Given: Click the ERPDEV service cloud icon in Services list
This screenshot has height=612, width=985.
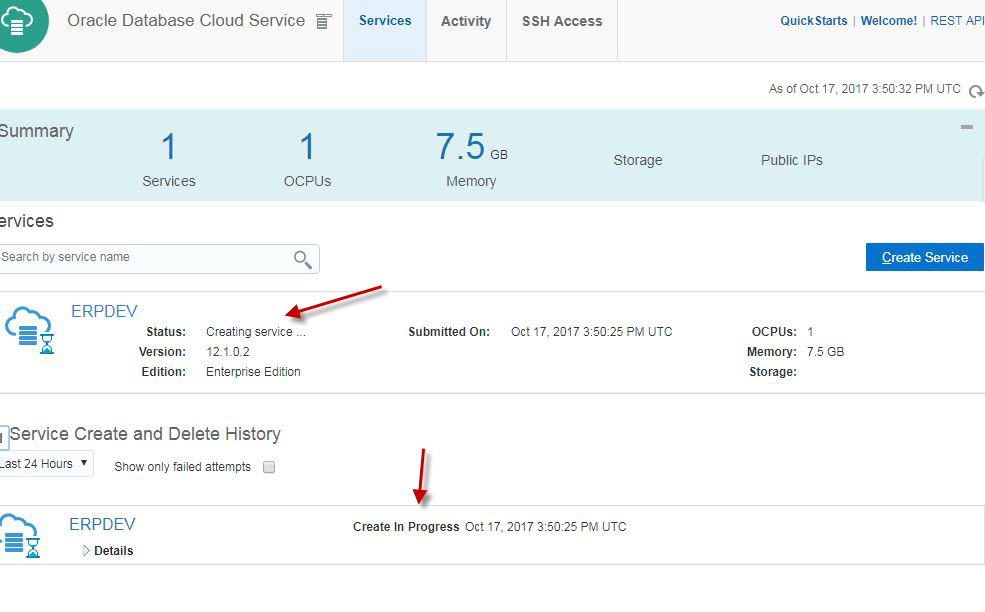Looking at the screenshot, I should tap(29, 331).
